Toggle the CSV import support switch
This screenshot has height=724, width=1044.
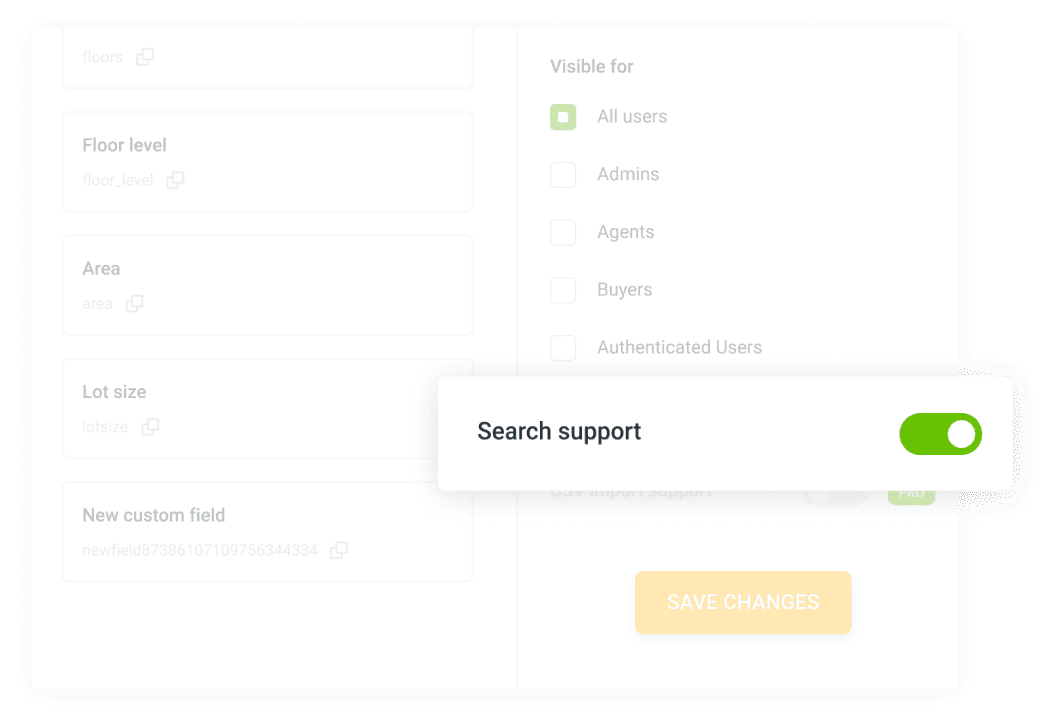coord(836,496)
